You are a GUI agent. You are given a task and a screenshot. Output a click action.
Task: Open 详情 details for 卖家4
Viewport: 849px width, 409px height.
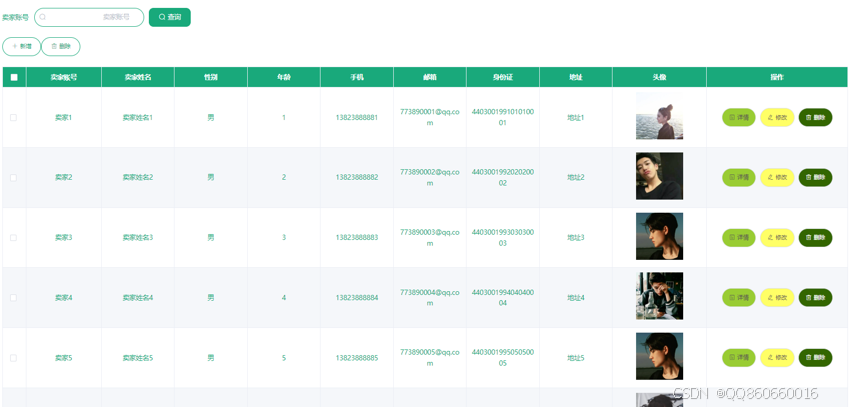pyautogui.click(x=739, y=297)
